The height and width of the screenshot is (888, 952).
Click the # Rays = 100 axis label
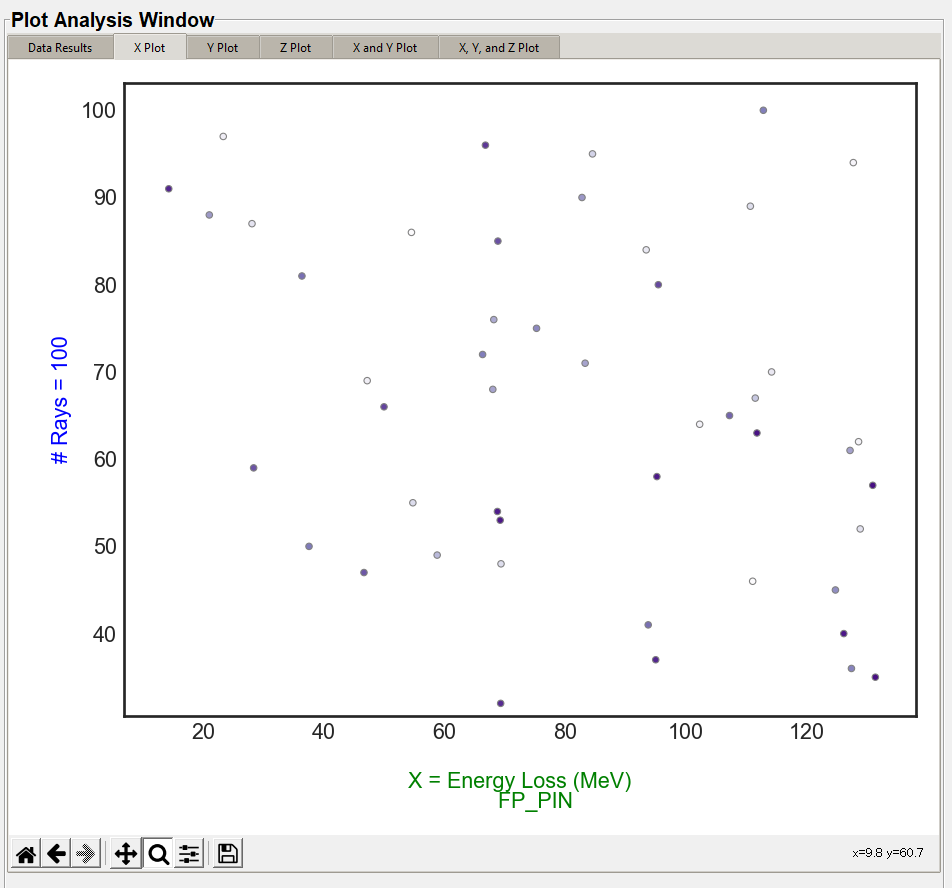[60, 400]
